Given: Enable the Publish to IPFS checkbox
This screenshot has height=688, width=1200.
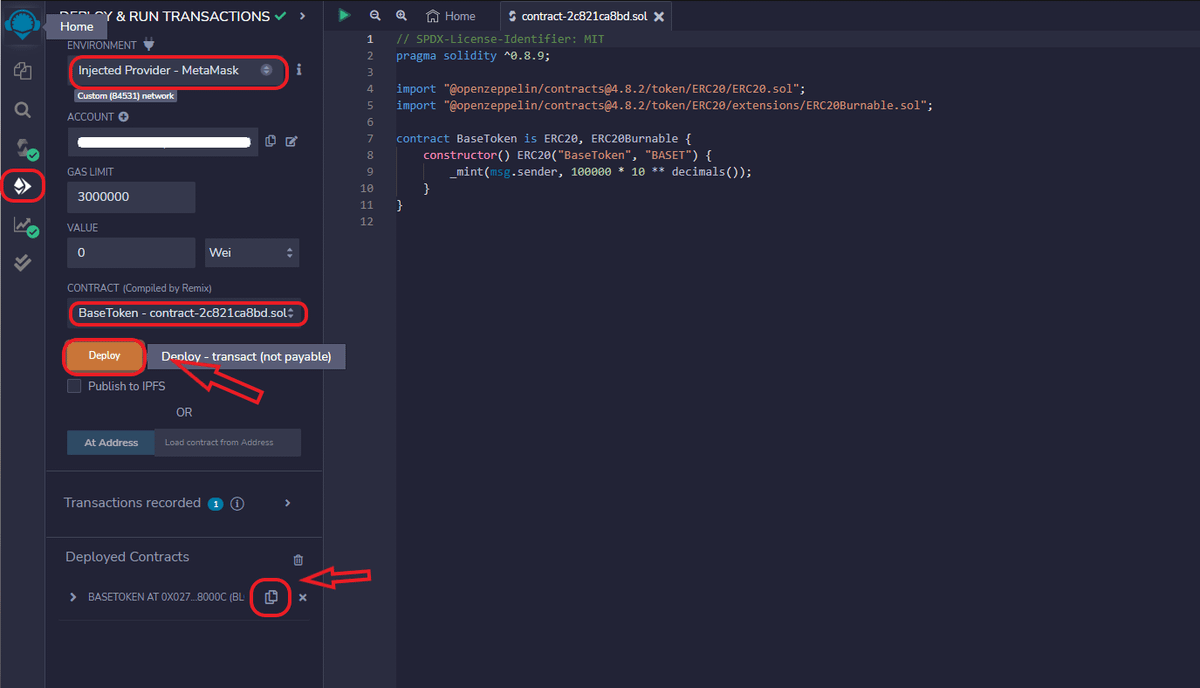Looking at the screenshot, I should tap(74, 386).
